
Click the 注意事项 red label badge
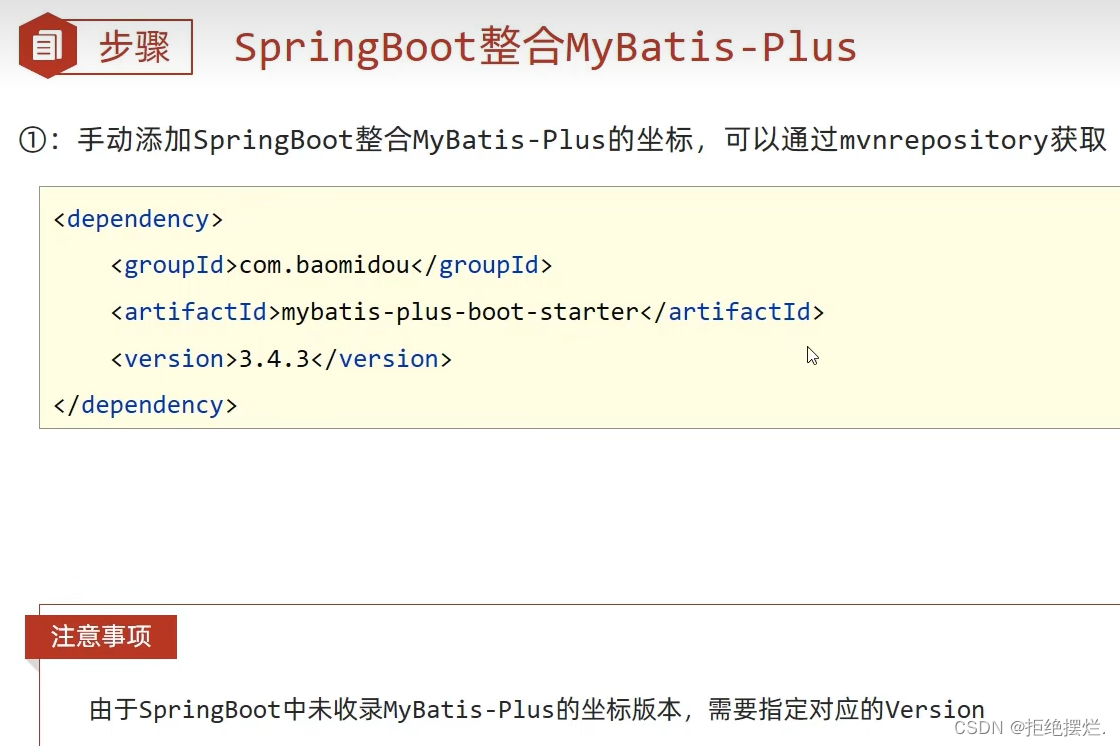pos(101,637)
